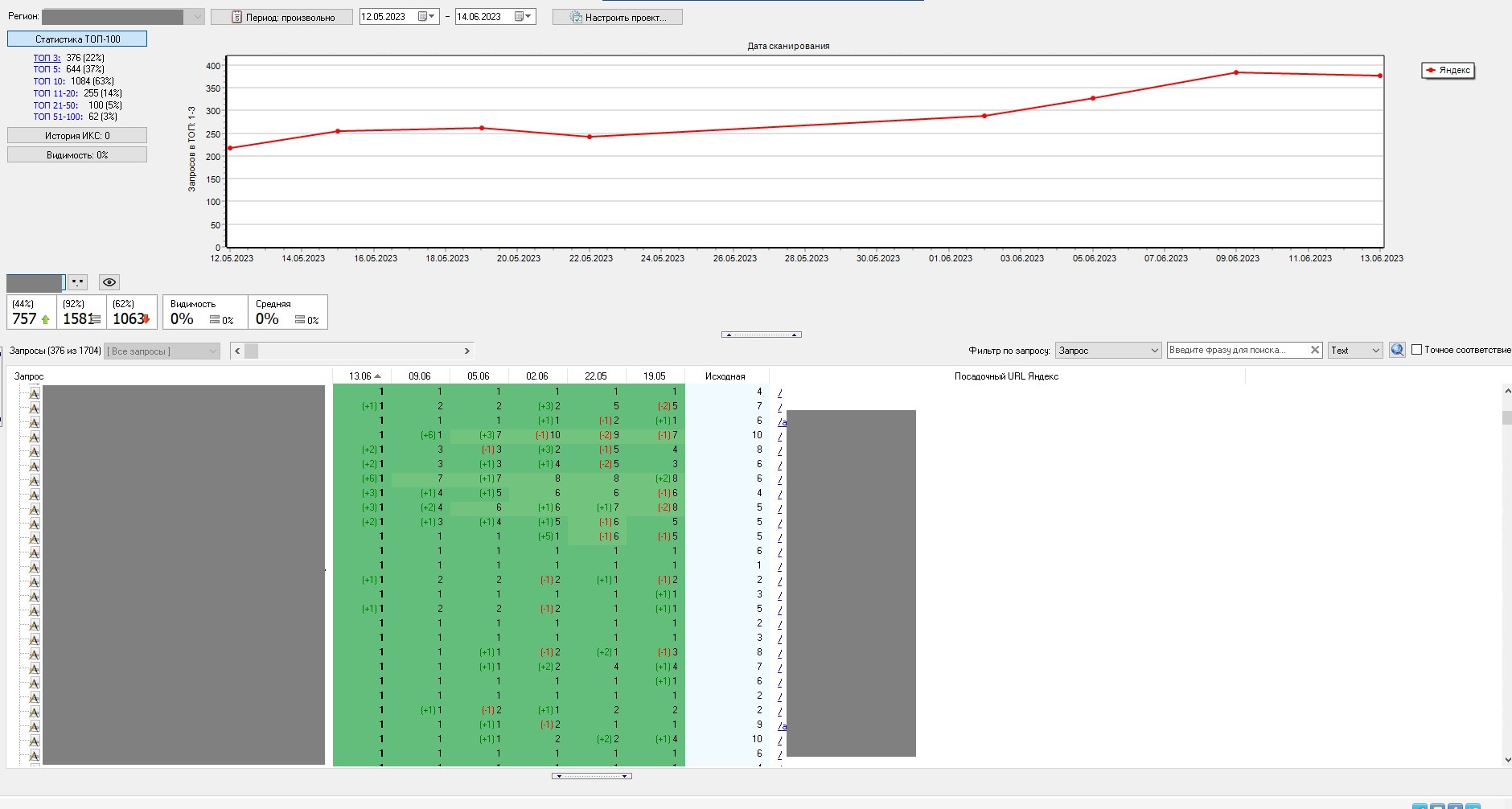Collapse chart panel using top splitter arrows

(x=761, y=335)
